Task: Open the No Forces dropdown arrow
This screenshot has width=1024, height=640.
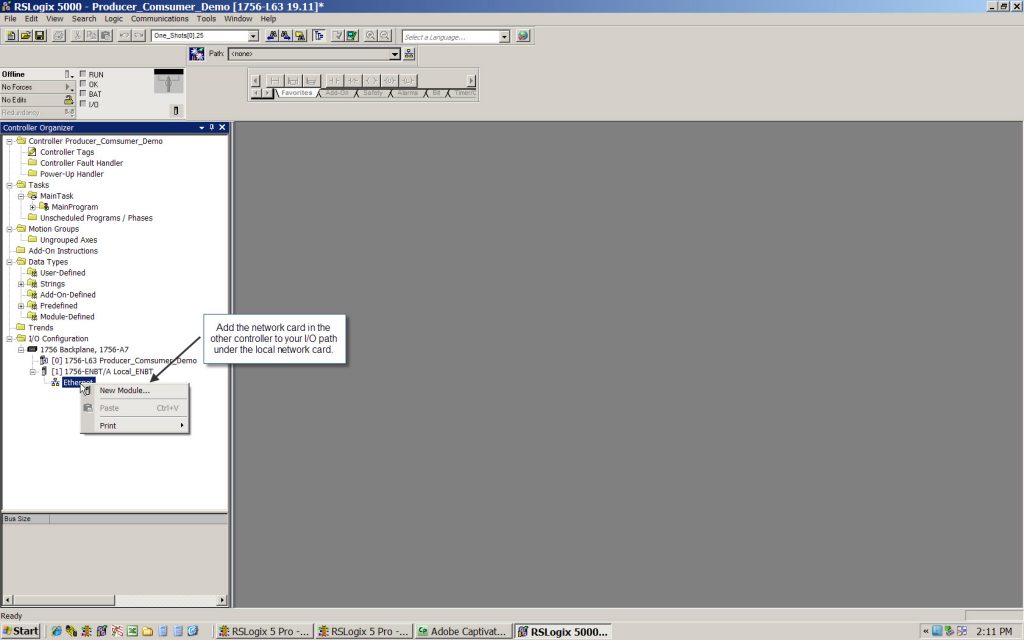Action: tap(69, 87)
